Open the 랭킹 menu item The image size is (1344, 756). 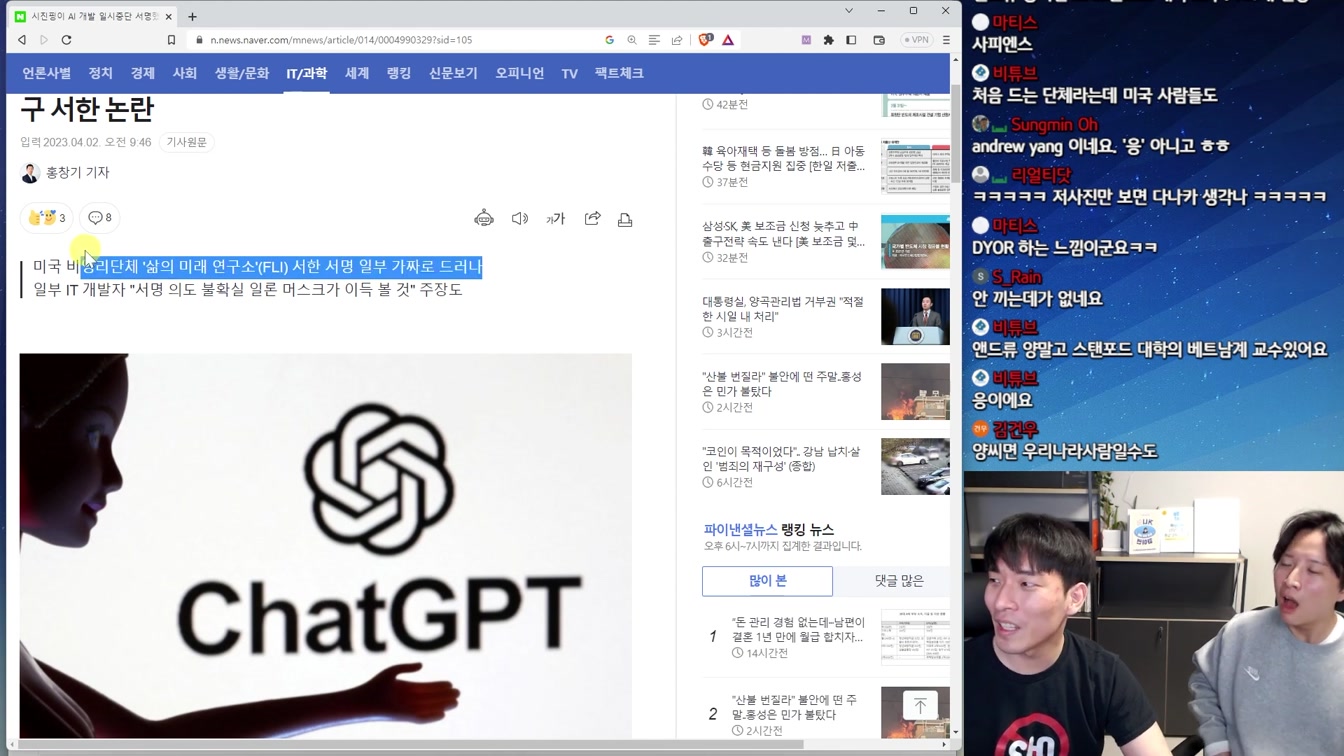point(399,73)
